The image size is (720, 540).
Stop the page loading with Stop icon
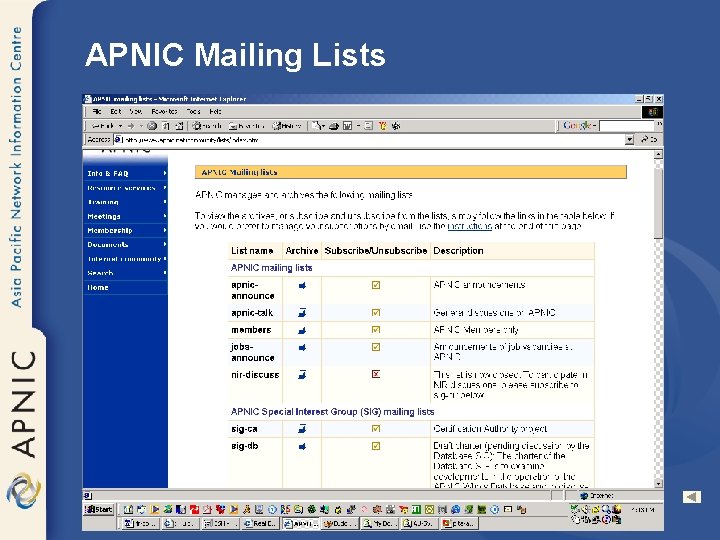(152, 126)
